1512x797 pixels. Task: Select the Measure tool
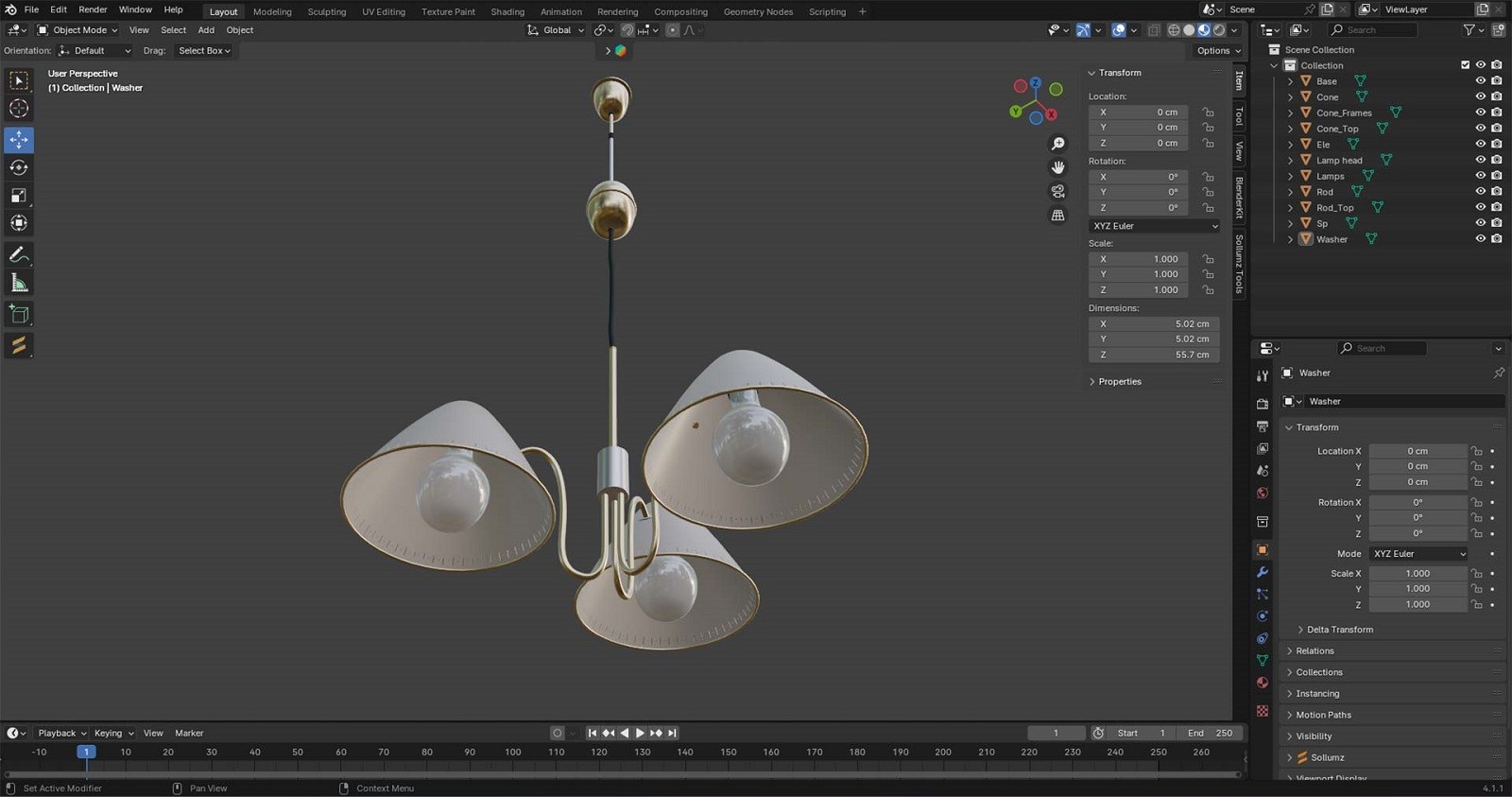tap(19, 283)
